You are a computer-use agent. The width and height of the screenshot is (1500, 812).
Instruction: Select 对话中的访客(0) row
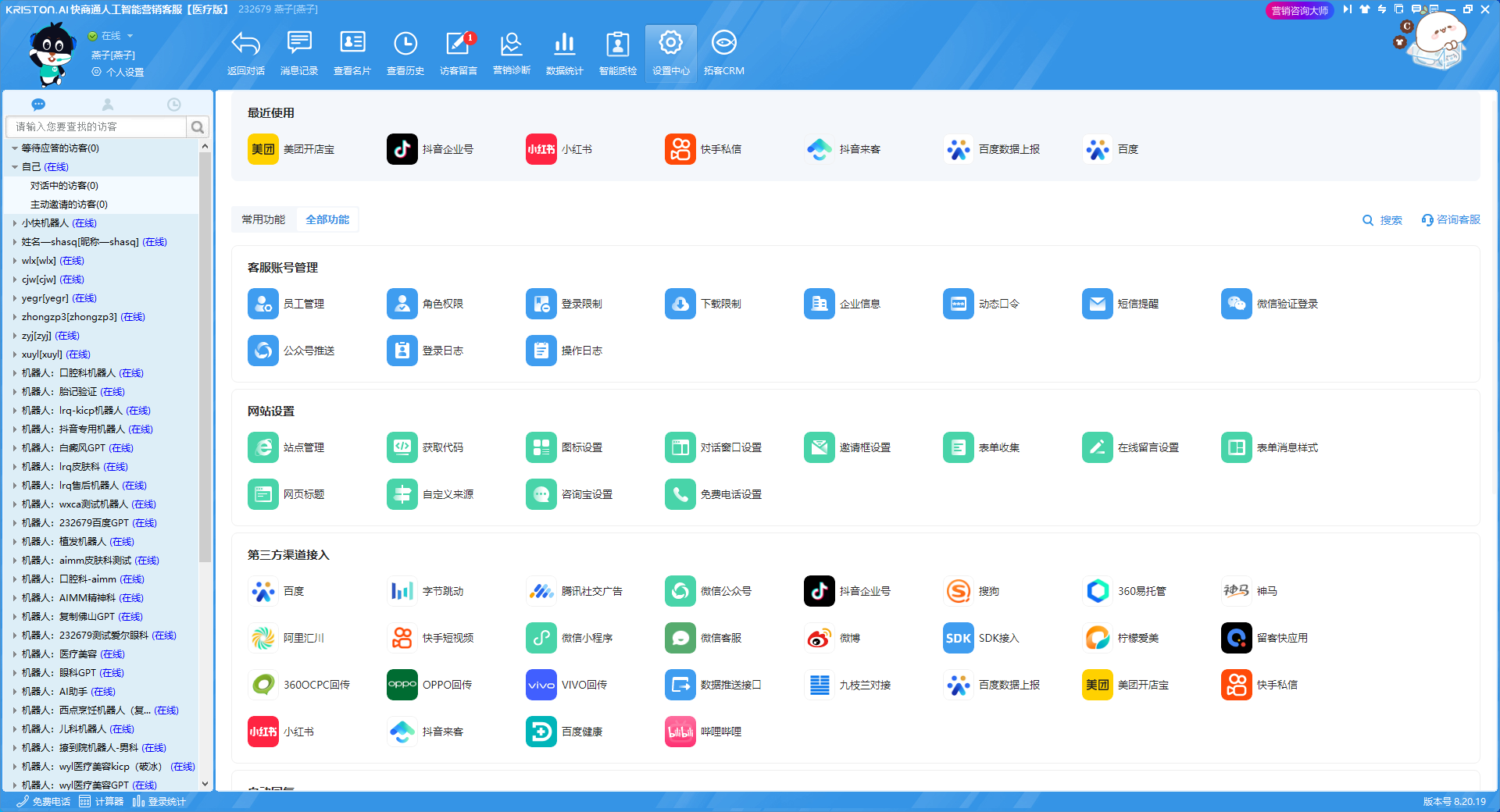click(x=102, y=186)
